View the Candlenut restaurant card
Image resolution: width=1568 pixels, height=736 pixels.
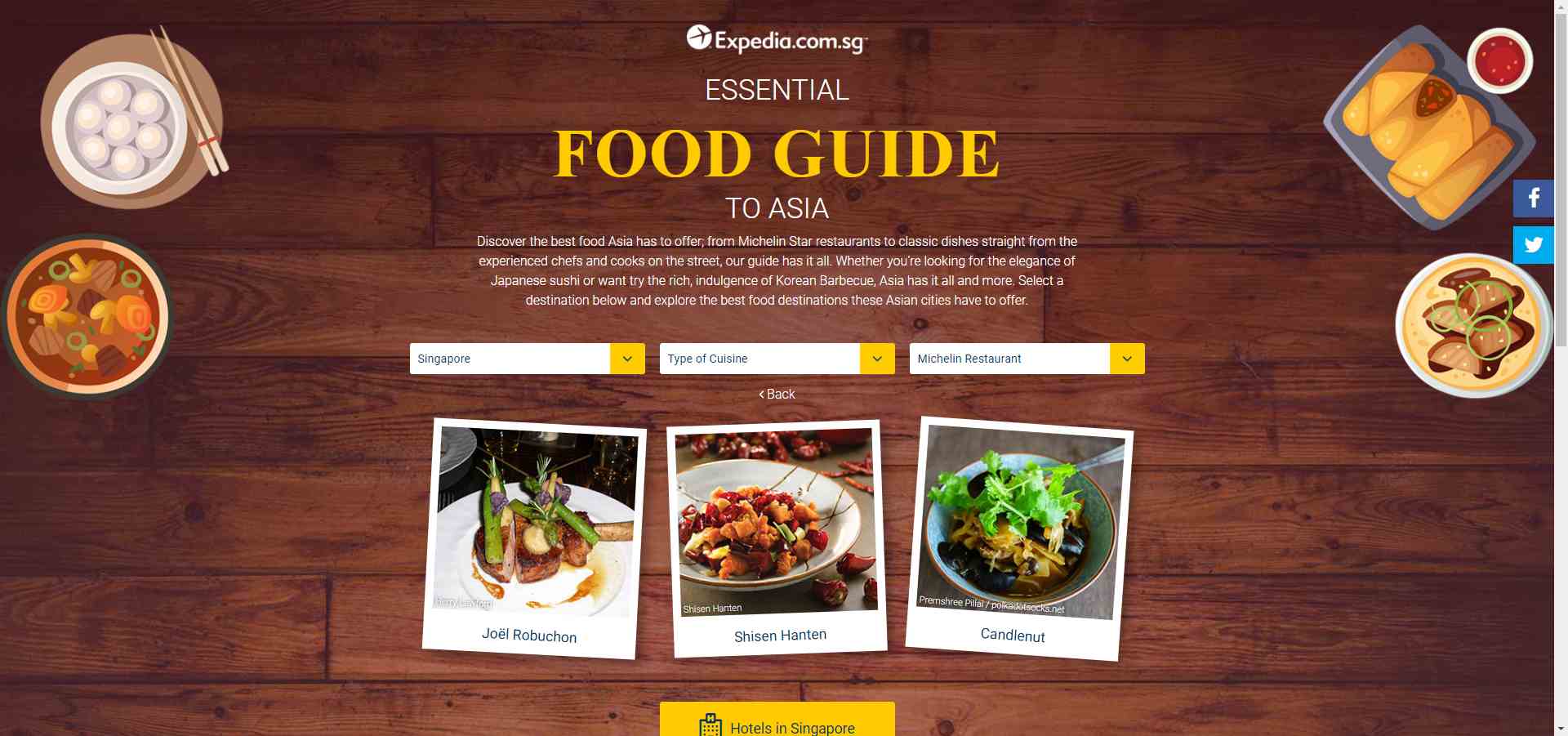point(1019,538)
